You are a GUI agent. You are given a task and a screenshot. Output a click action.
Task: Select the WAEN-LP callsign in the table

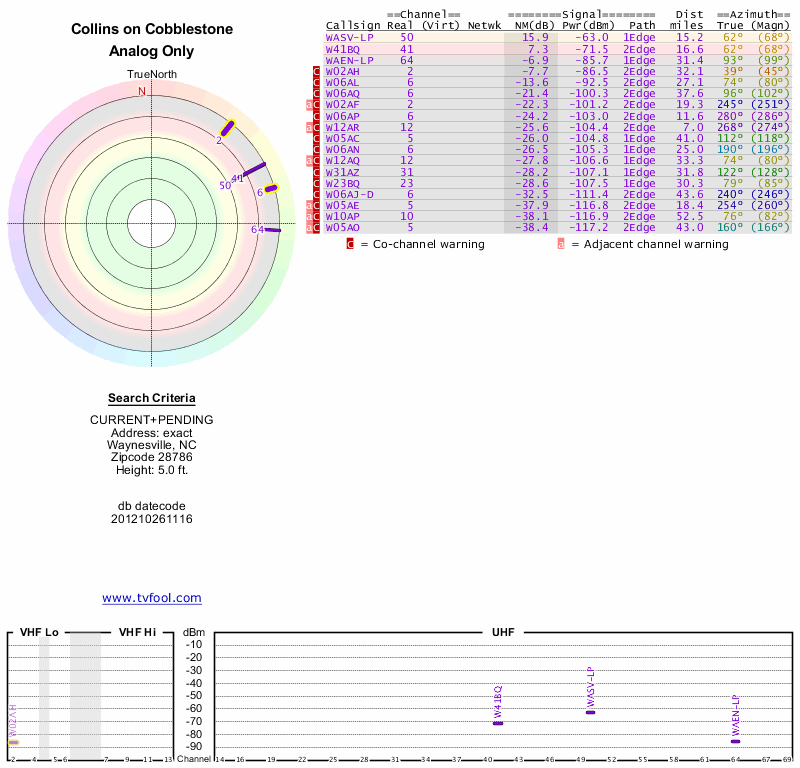coord(349,60)
